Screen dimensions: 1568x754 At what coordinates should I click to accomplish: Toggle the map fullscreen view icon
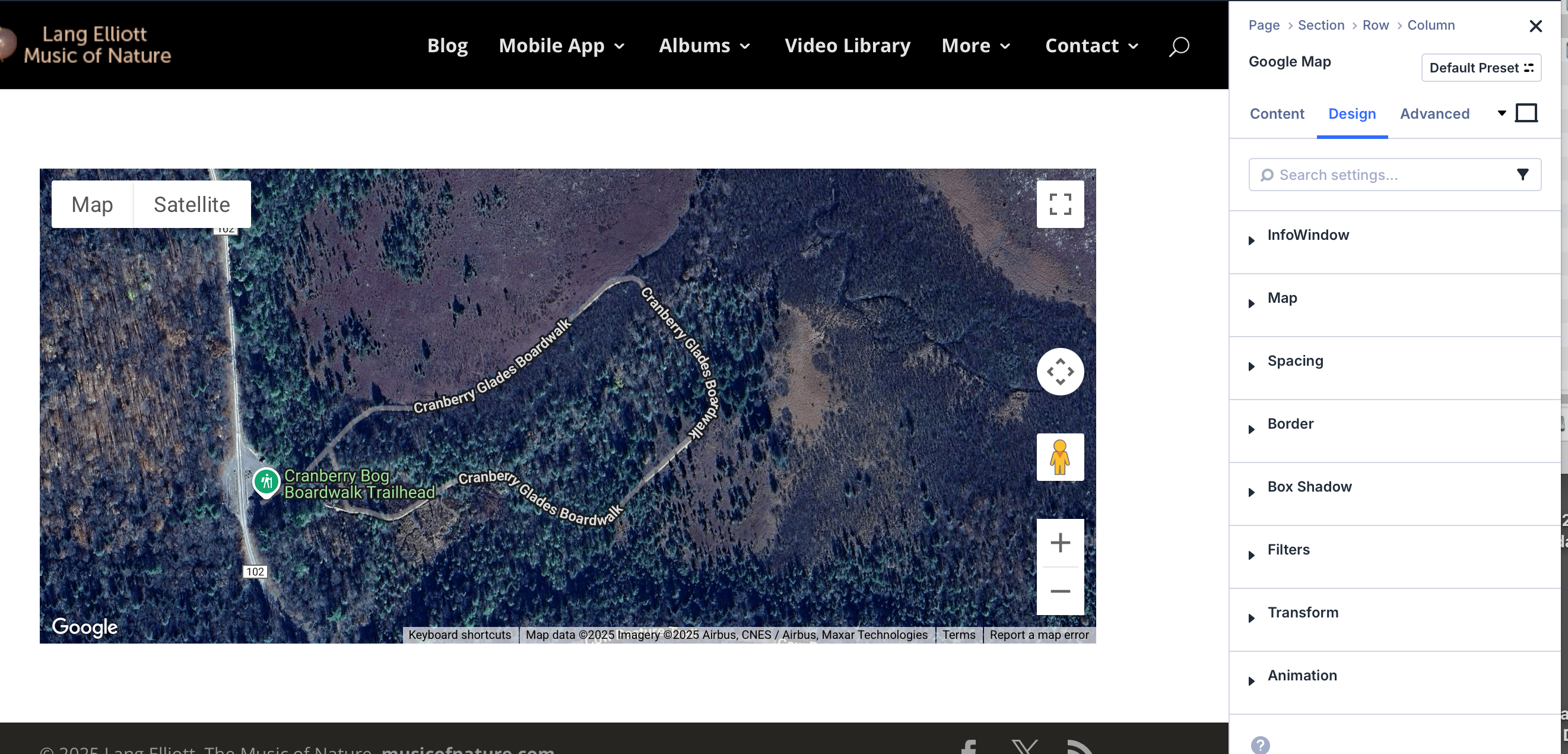pos(1060,204)
